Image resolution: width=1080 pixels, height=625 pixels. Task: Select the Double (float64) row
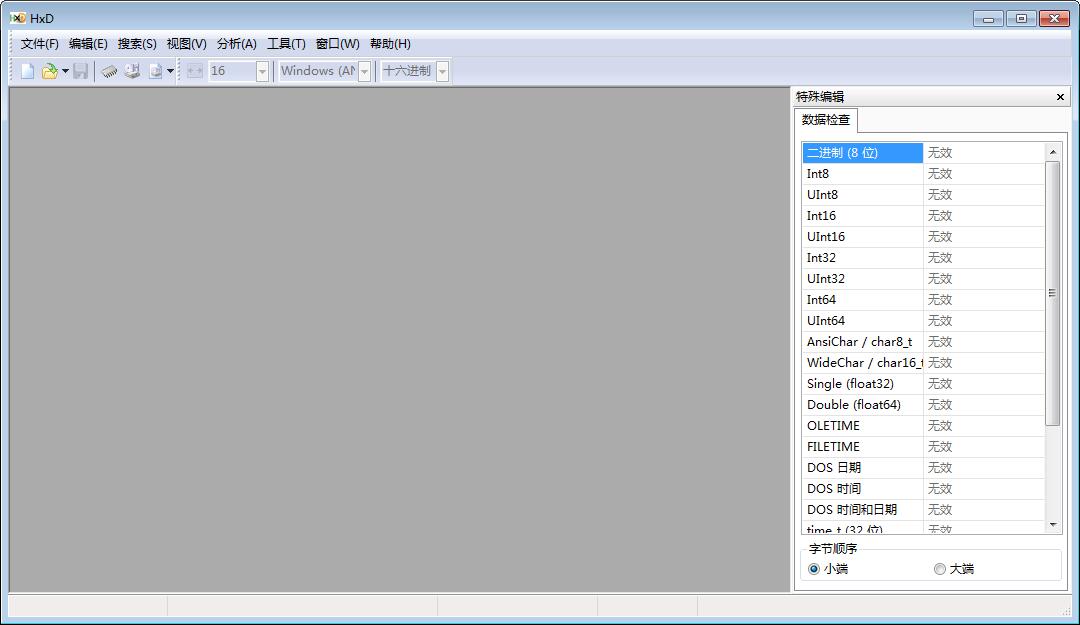click(x=923, y=404)
